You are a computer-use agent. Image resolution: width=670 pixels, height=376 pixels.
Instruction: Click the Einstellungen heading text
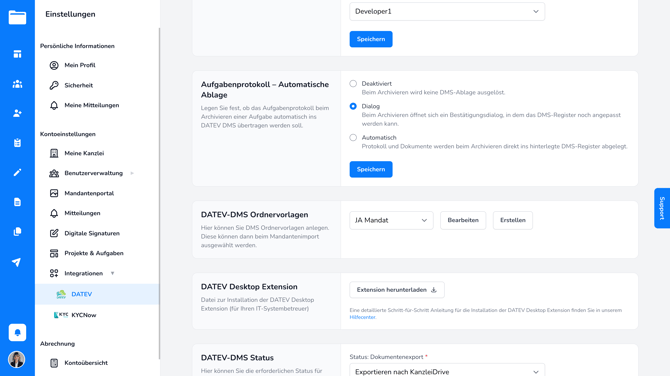coord(70,14)
